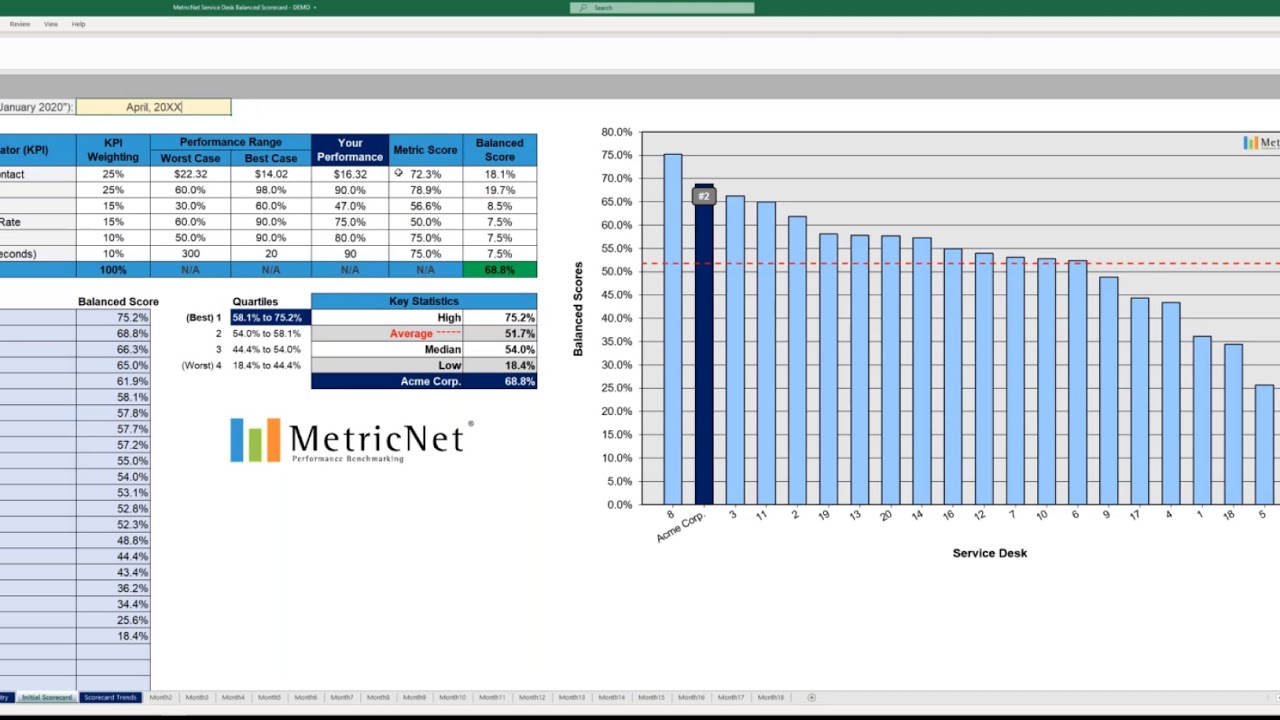1280x720 pixels.
Task: Click the MetricNet Performance Benchmarking logo image
Action: [352, 441]
